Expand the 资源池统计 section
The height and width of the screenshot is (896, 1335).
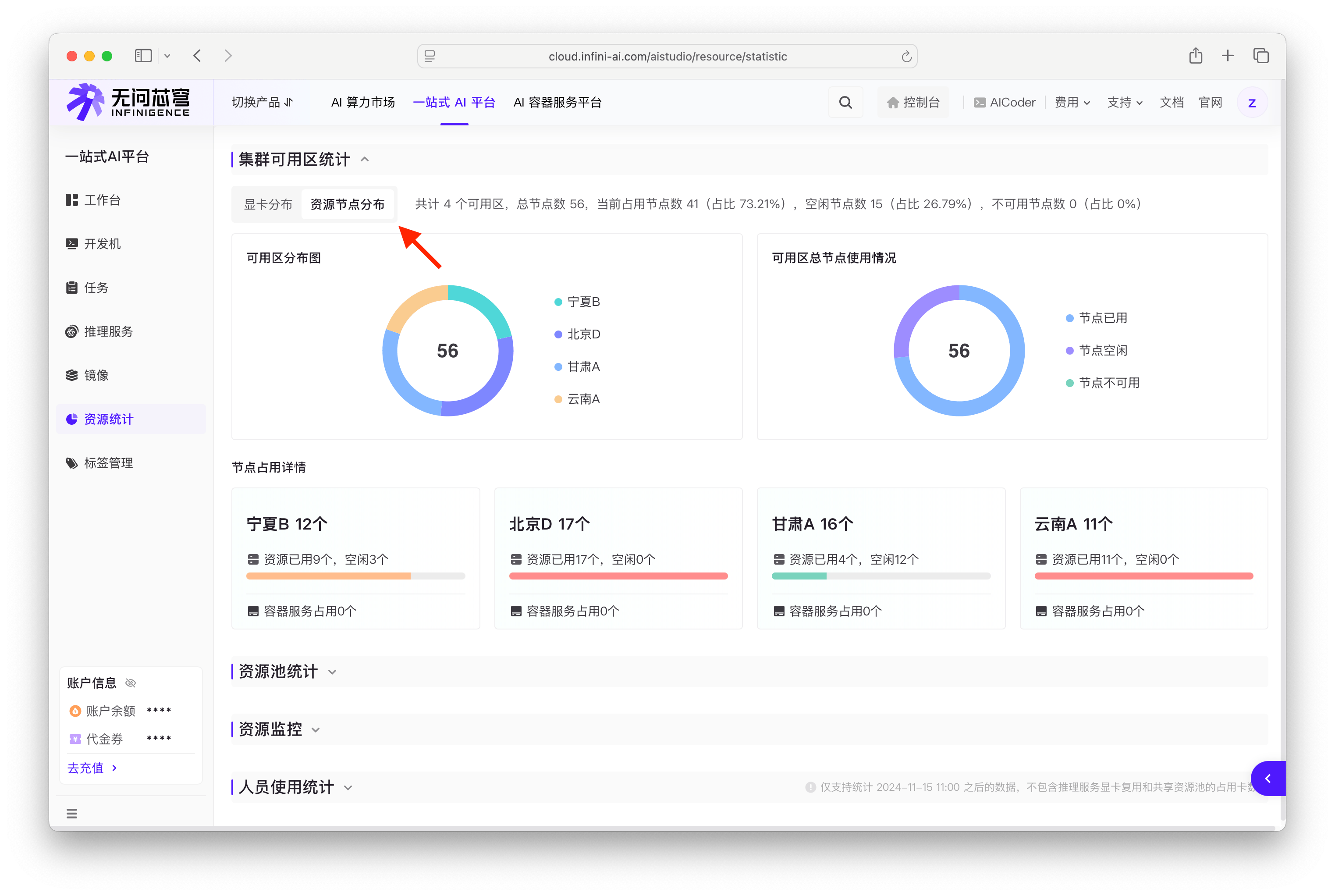[x=286, y=672]
